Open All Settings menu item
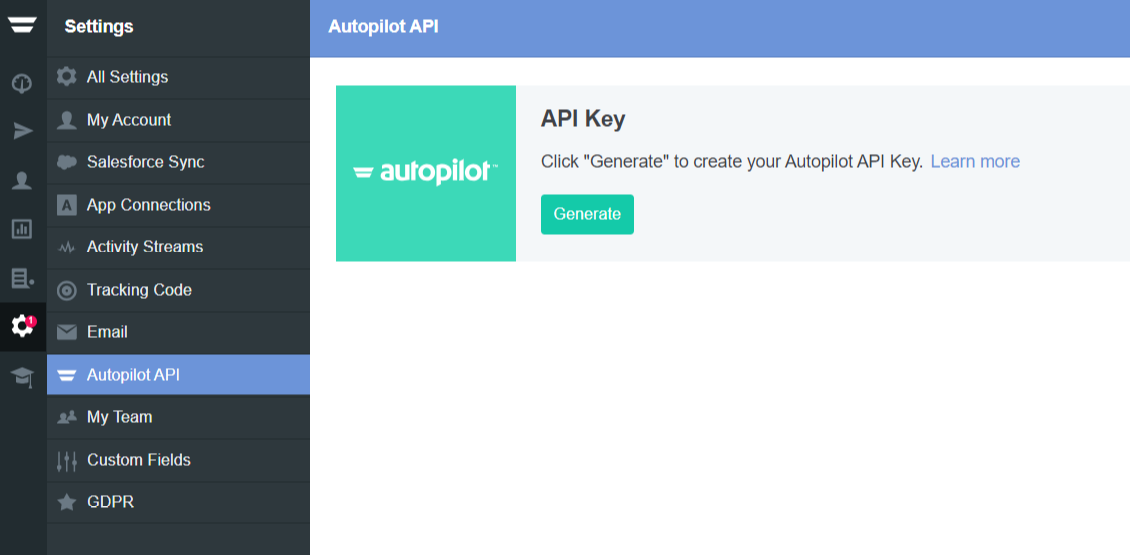 pyautogui.click(x=178, y=77)
